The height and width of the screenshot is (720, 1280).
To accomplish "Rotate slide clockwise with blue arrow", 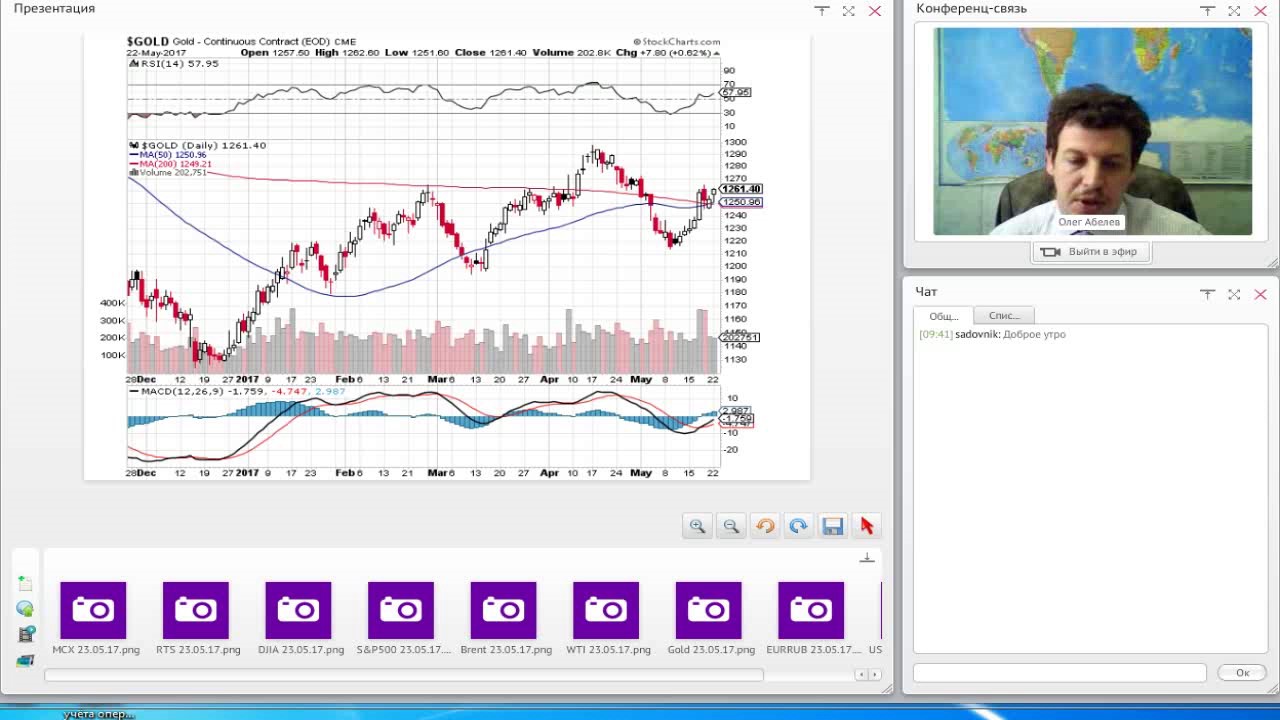I will (798, 526).
